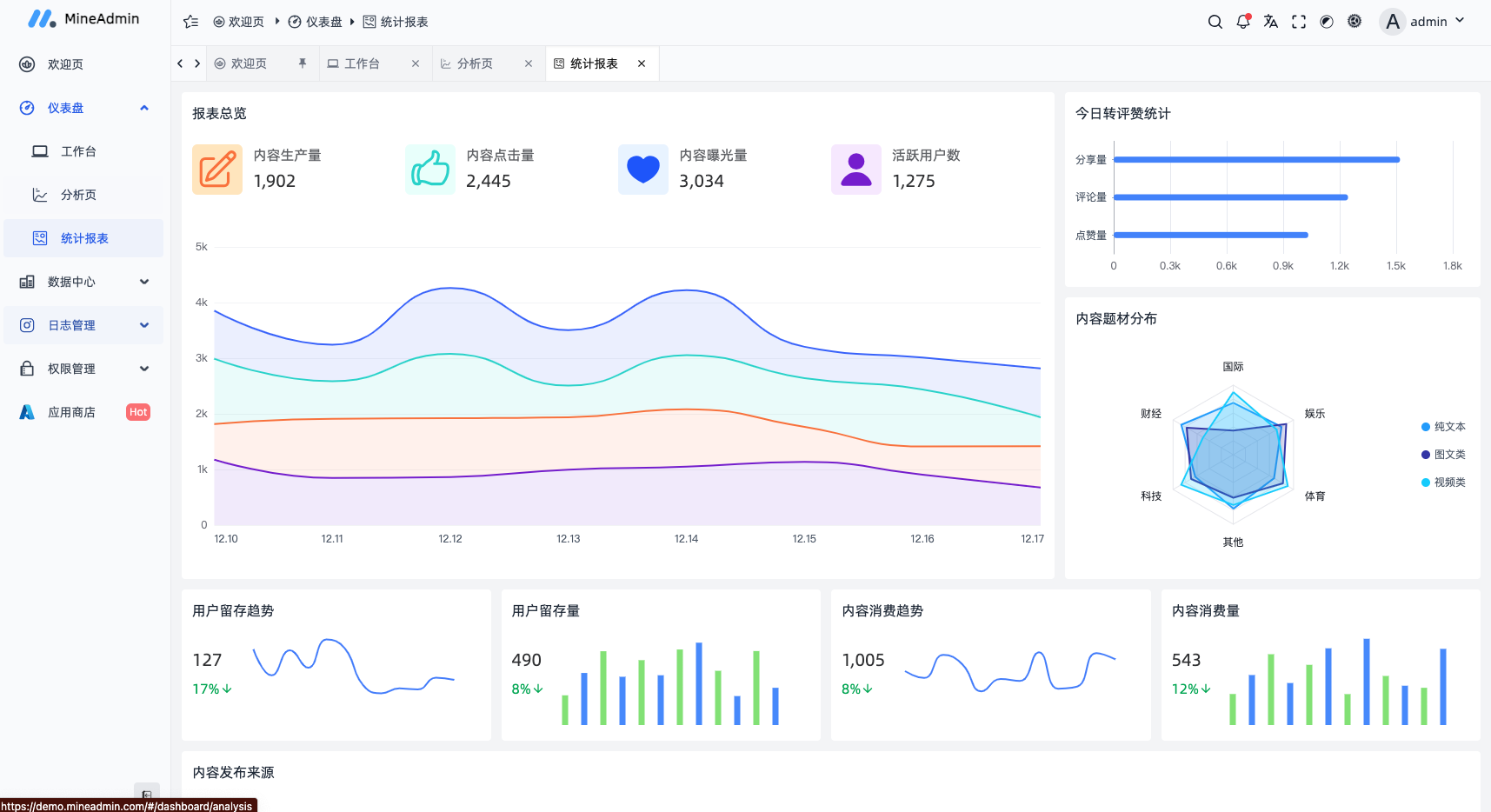This screenshot has height=812, width=1491.
Task: Click the 分享量 bar in today's stats chart
Action: point(1255,159)
